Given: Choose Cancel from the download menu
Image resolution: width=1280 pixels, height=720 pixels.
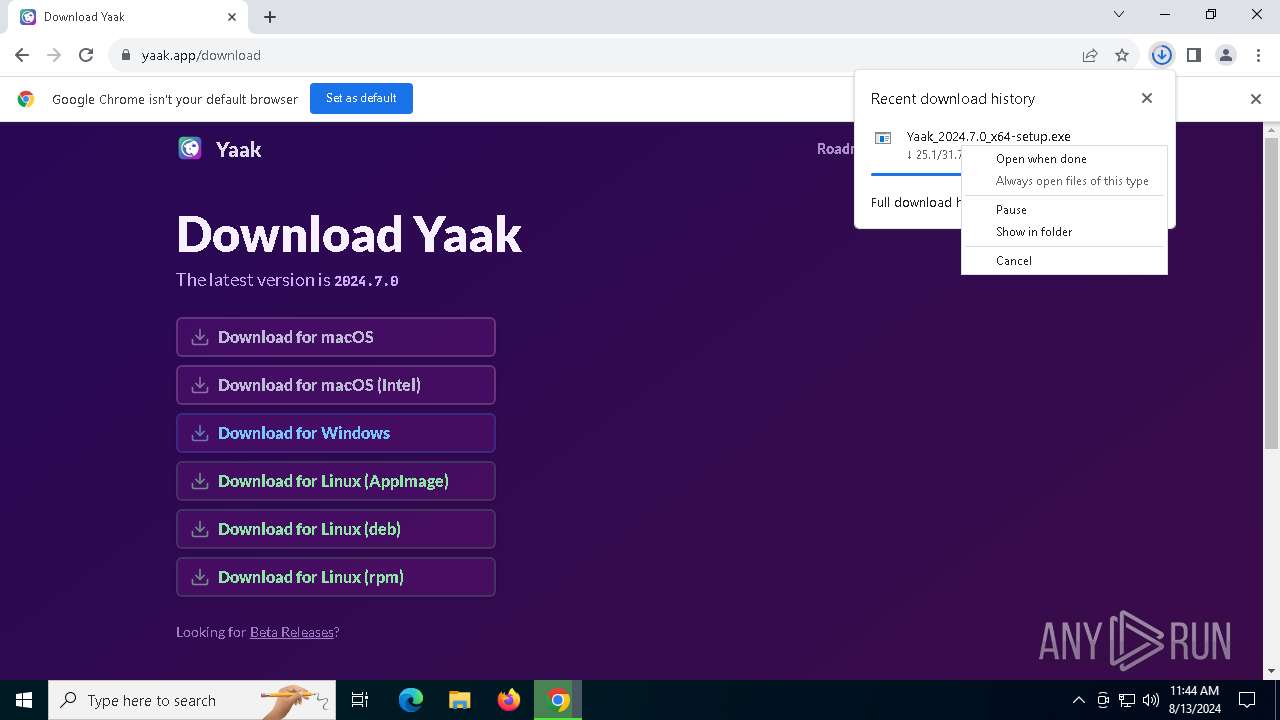Looking at the screenshot, I should coord(1064,261).
